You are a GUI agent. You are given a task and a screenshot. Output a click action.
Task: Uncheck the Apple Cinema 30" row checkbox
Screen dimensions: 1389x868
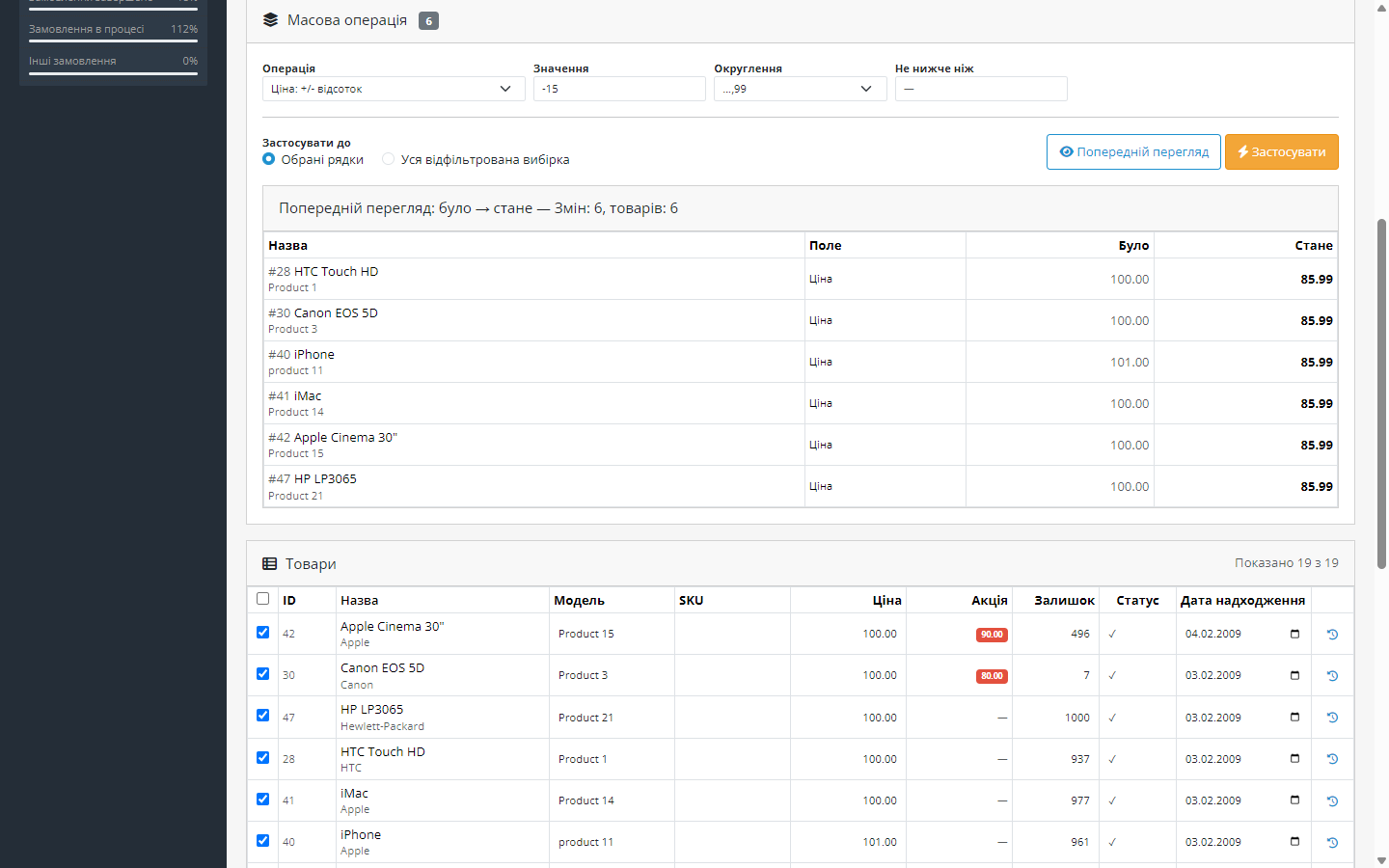pos(262,633)
